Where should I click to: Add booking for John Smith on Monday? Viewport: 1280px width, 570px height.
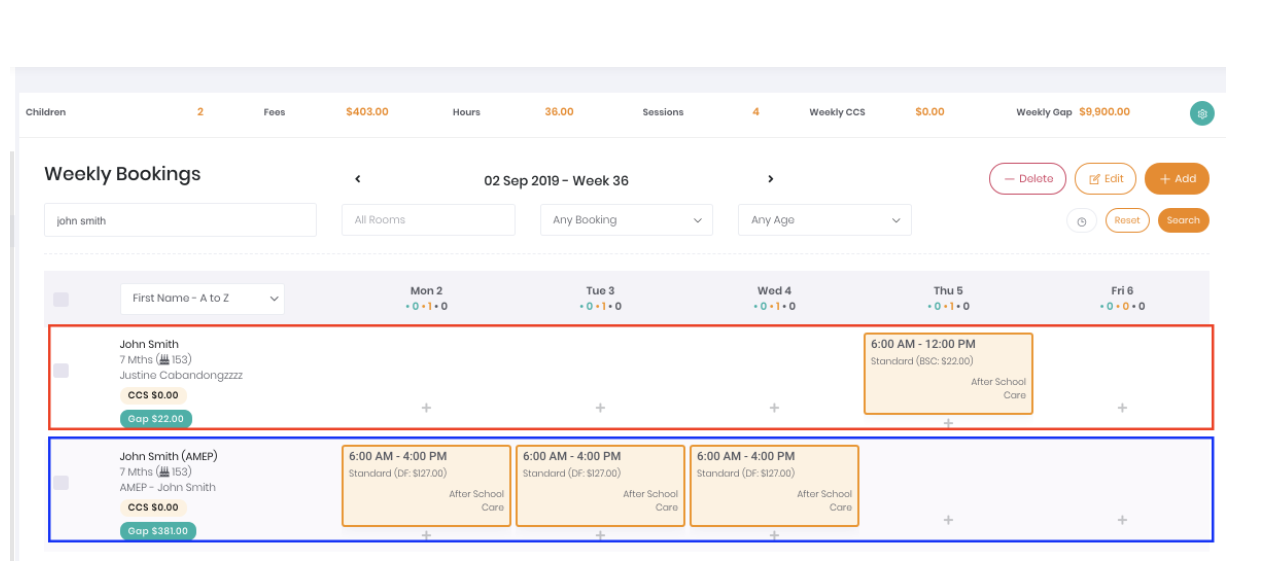pyautogui.click(x=426, y=408)
